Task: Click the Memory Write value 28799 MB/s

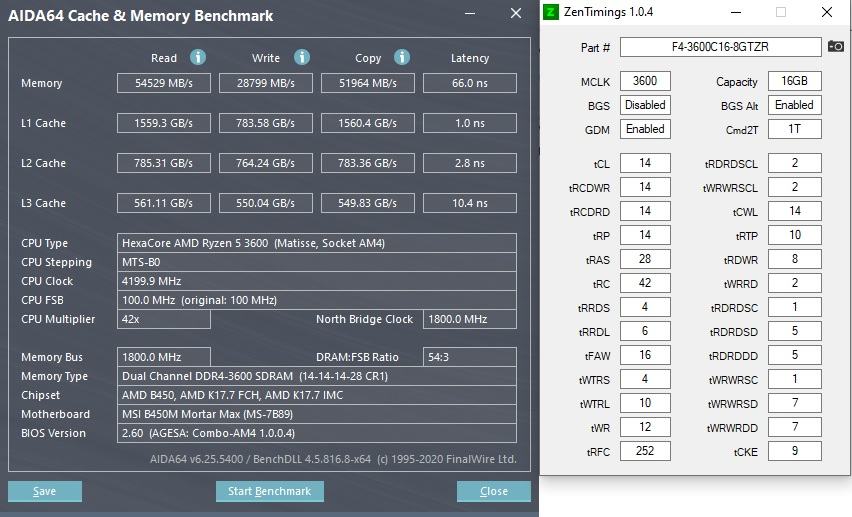Action: click(x=266, y=83)
